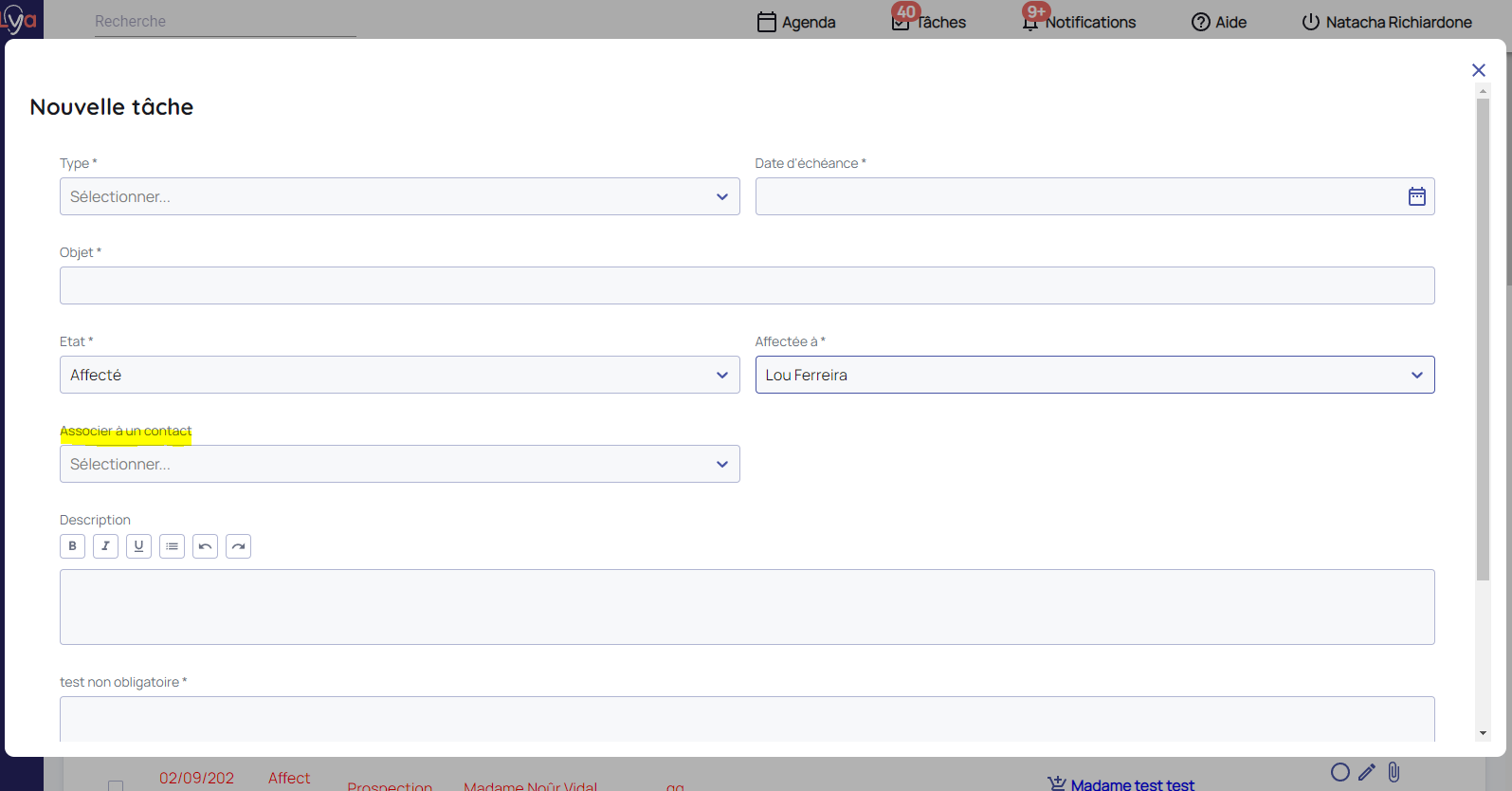Undo last edit in Description editor
The height and width of the screenshot is (791, 1512).
click(205, 546)
